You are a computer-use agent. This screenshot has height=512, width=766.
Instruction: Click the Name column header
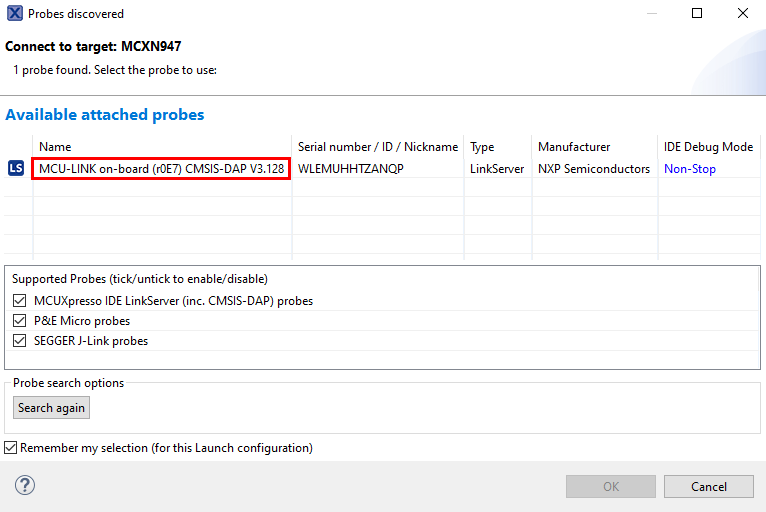[x=56, y=147]
